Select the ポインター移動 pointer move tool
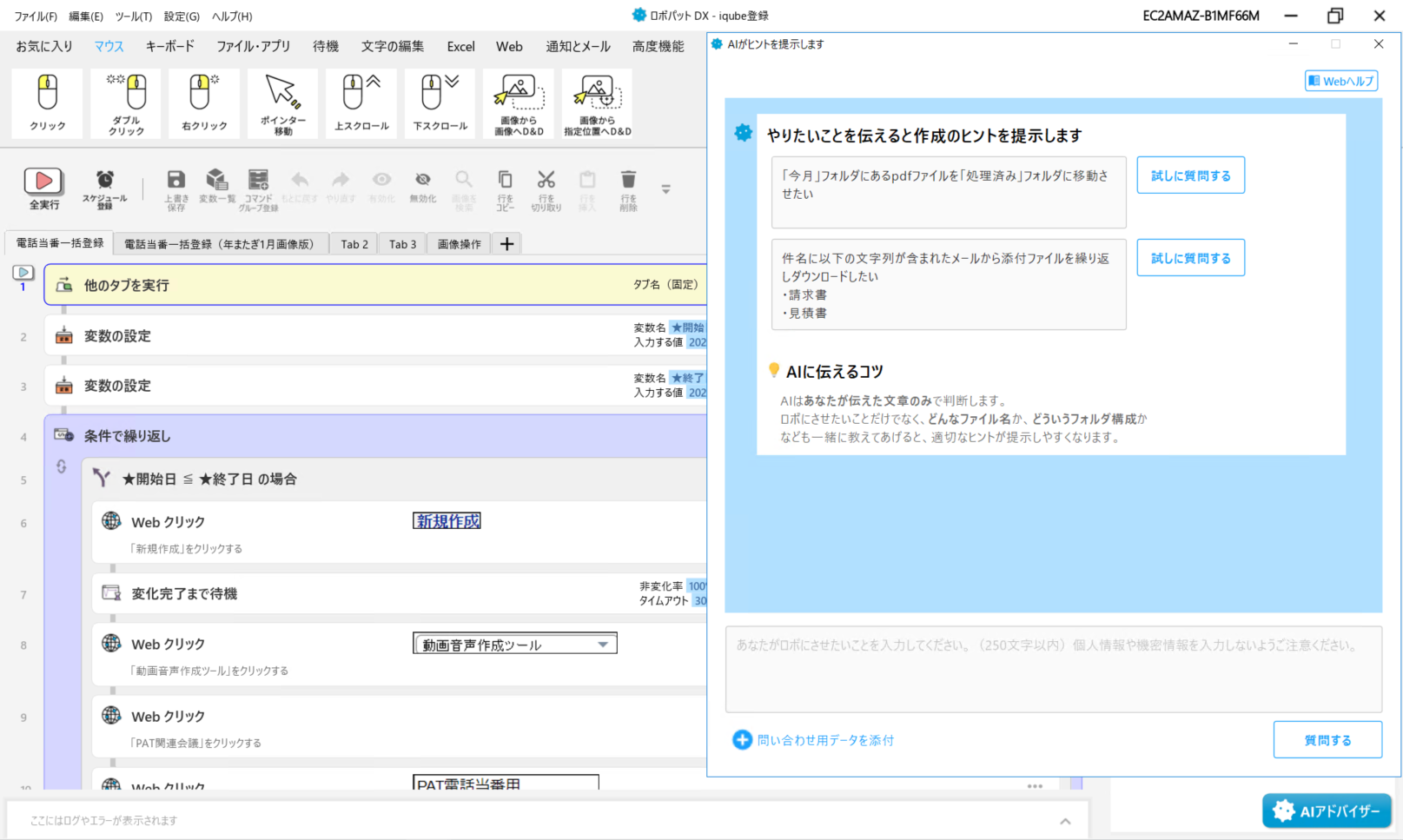The width and height of the screenshot is (1403, 840). (281, 103)
